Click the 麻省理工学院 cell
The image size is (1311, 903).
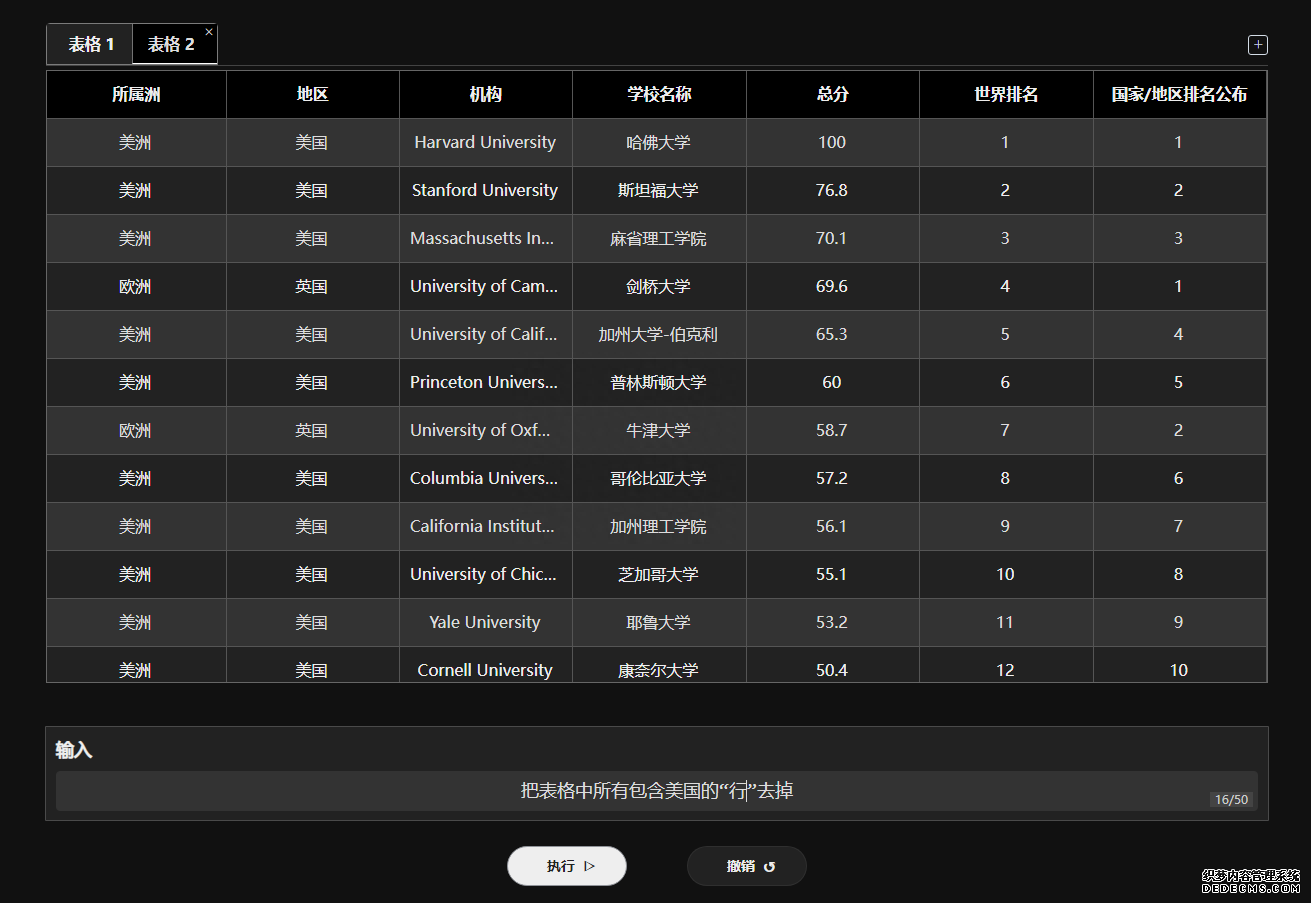tap(659, 239)
